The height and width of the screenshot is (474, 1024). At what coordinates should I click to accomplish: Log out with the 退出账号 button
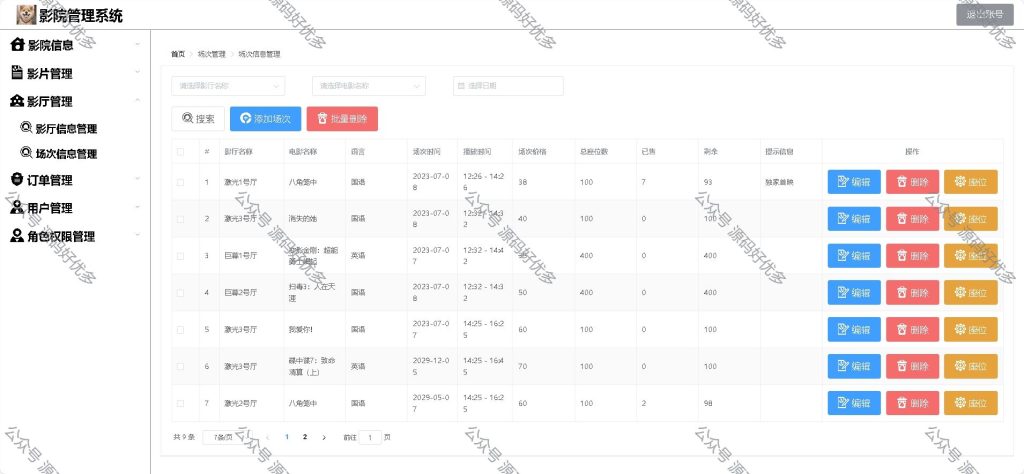coord(985,14)
